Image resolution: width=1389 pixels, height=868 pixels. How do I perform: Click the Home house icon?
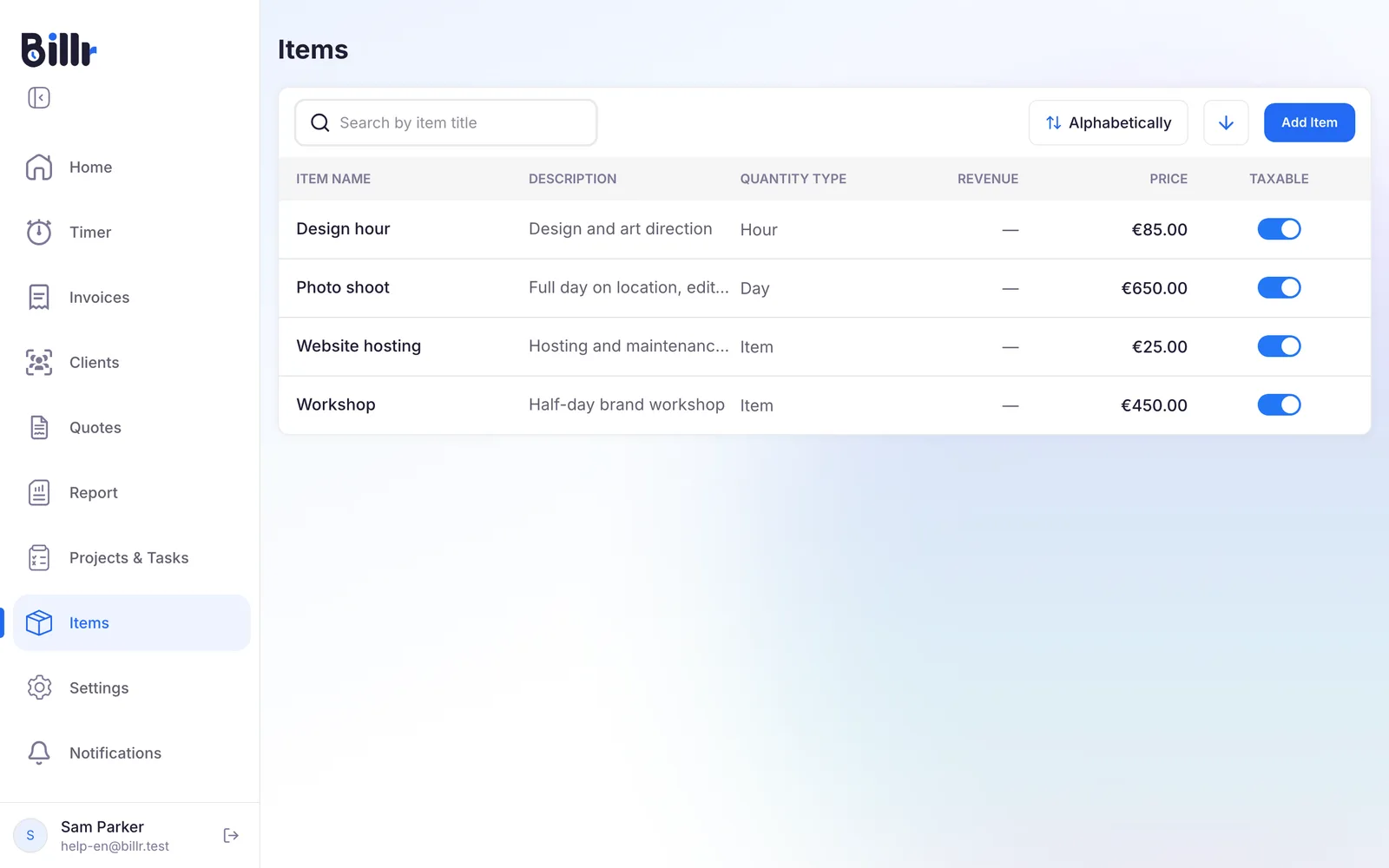click(39, 167)
